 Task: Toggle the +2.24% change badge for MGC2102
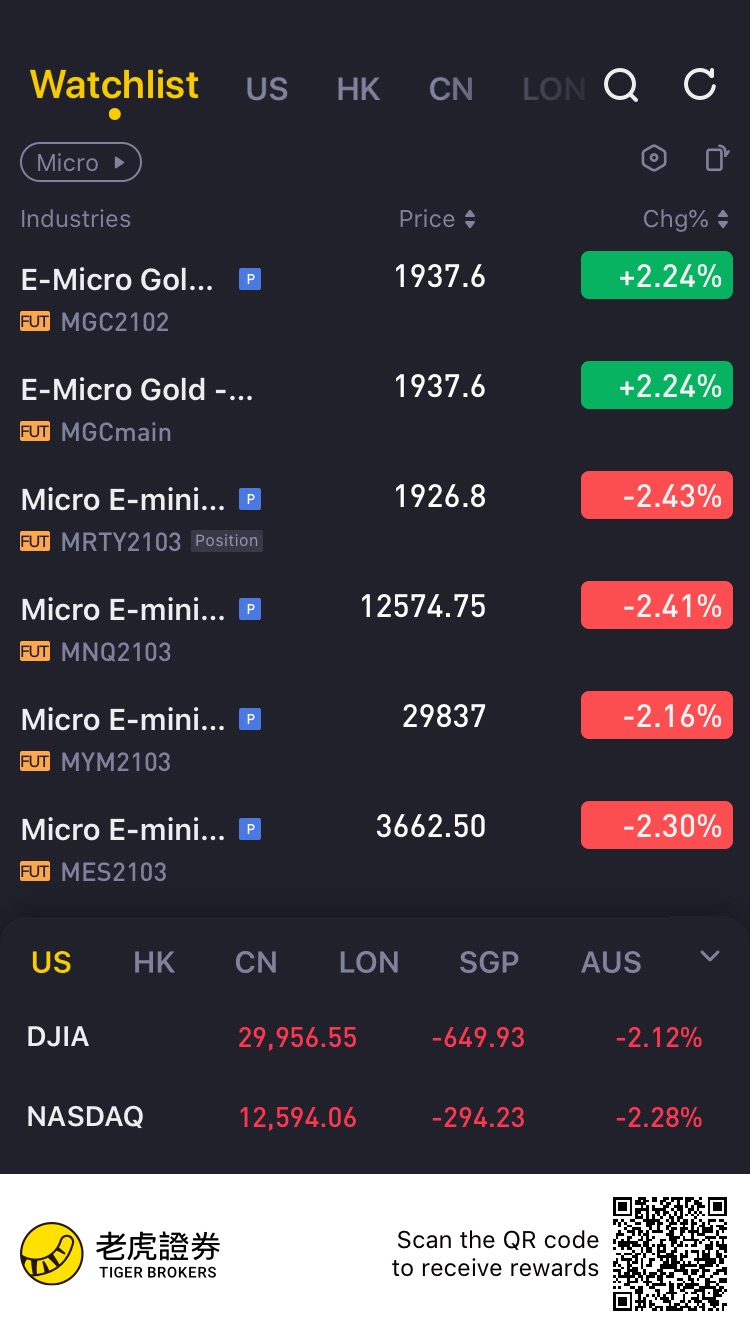[656, 276]
